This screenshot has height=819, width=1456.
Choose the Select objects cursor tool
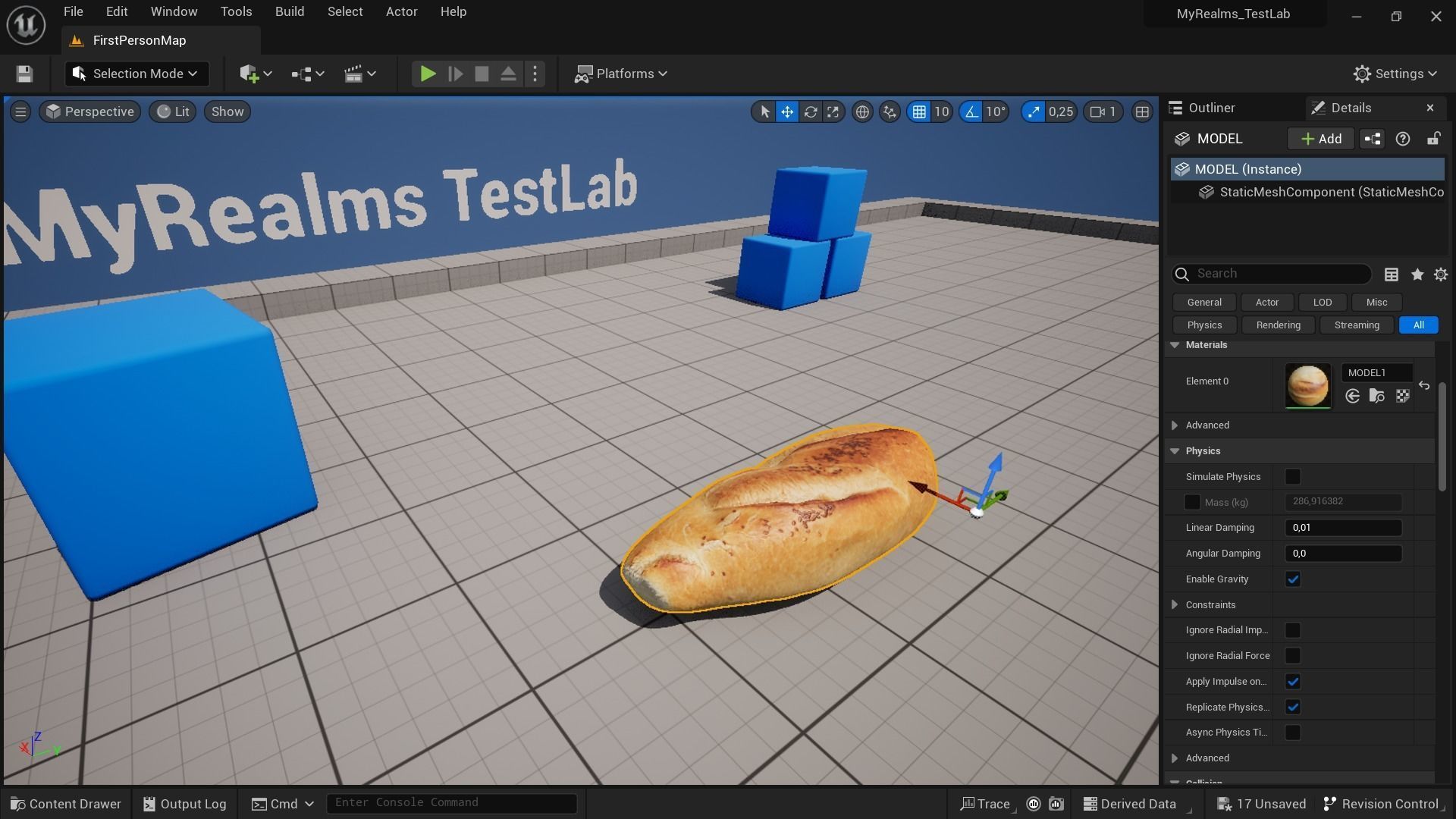click(764, 111)
